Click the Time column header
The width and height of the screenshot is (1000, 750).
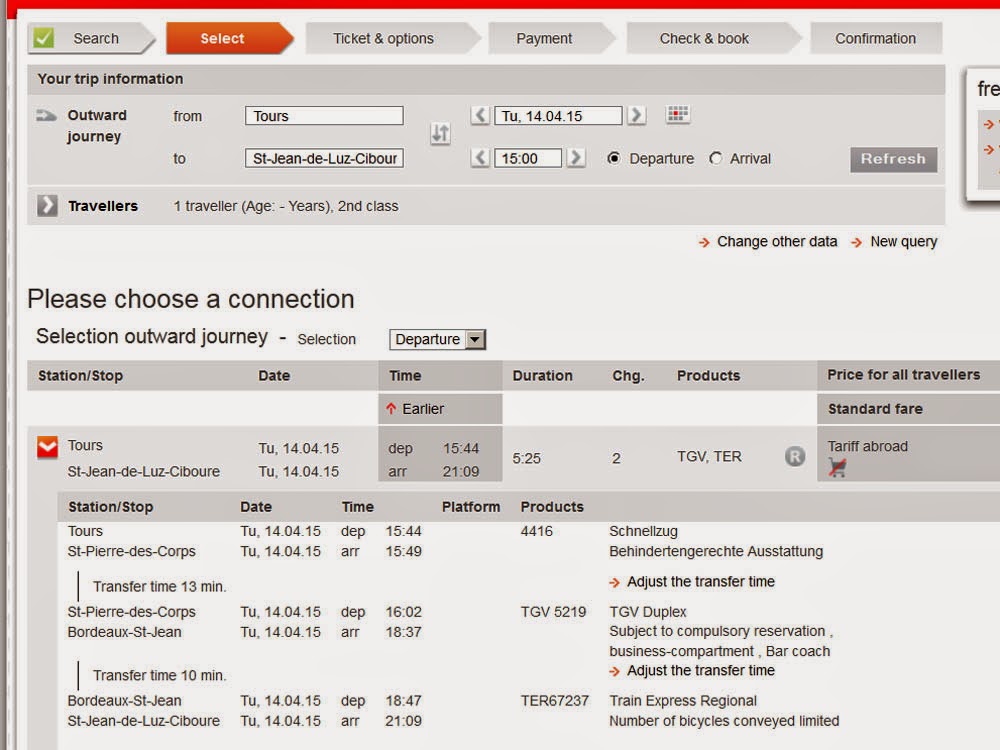click(405, 376)
